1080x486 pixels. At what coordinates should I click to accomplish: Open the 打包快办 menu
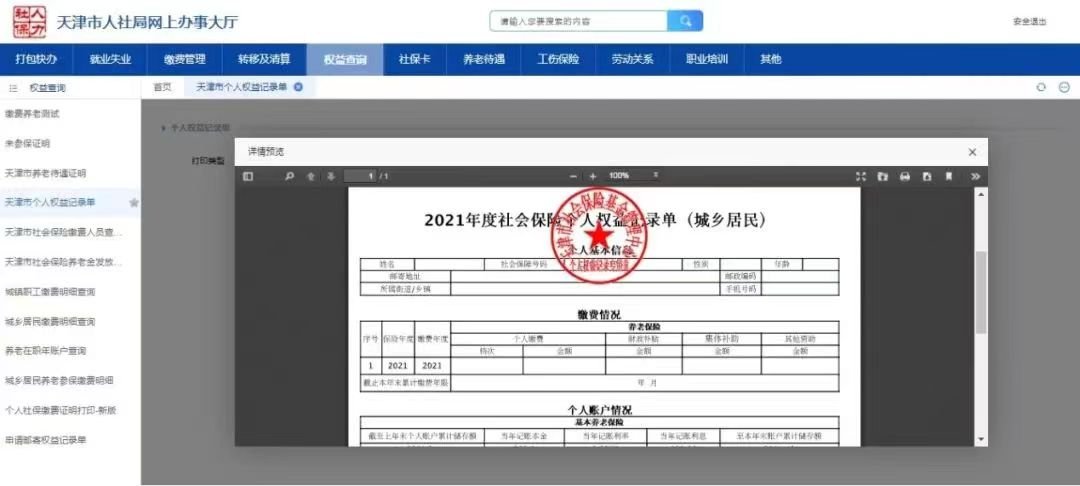pyautogui.click(x=36, y=59)
